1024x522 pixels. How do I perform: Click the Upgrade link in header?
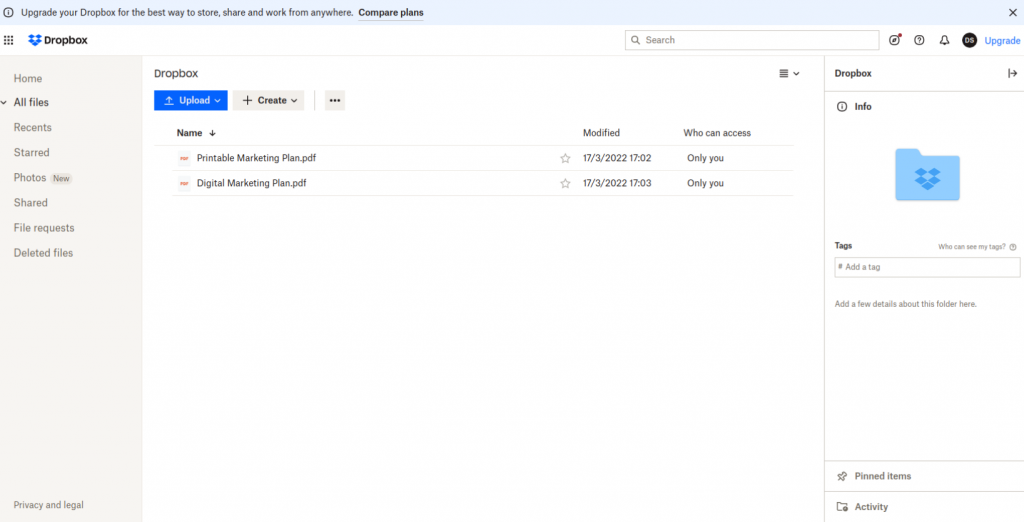(x=1002, y=41)
